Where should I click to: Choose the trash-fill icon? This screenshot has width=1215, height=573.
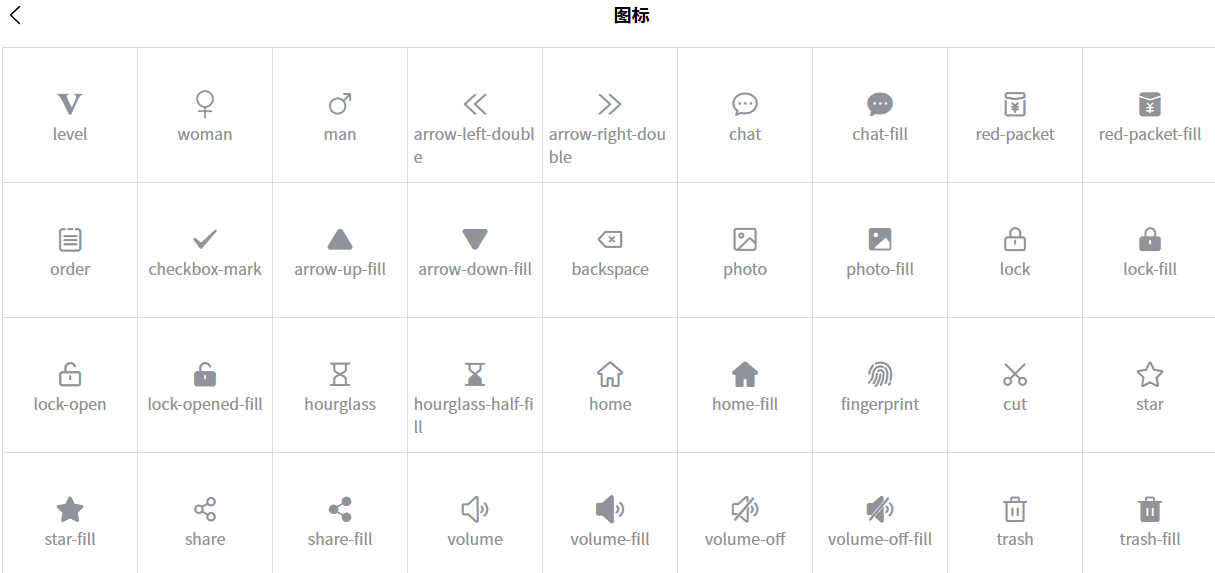pos(1150,509)
